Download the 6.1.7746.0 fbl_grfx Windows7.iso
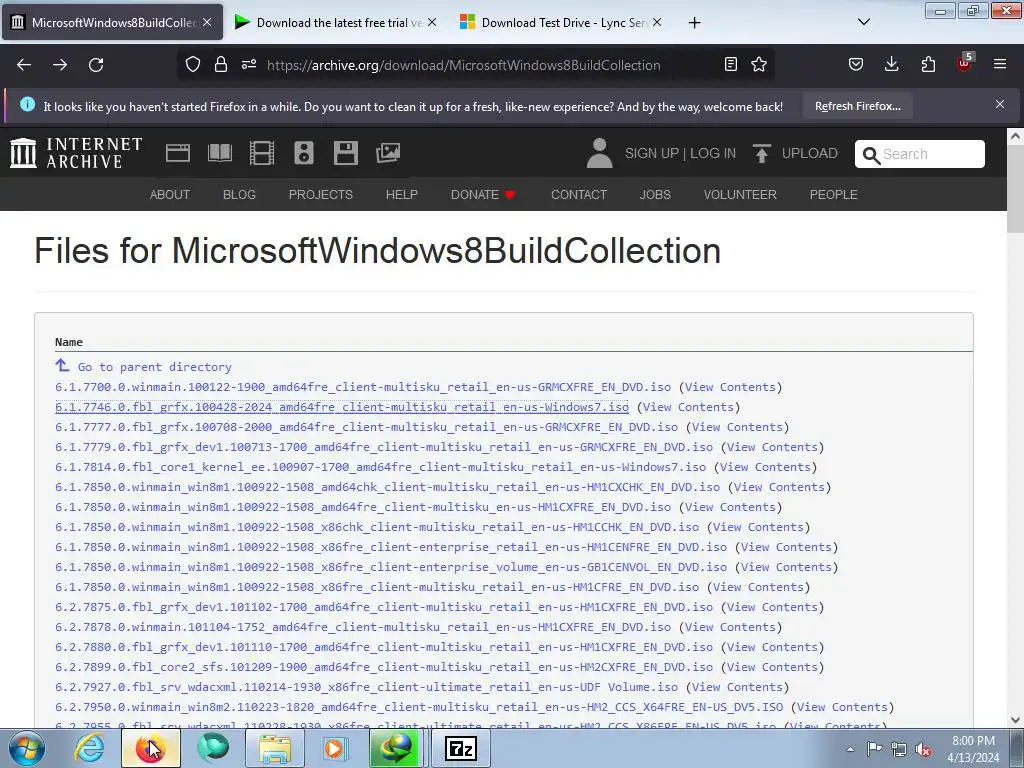Viewport: 1024px width, 768px height. [x=342, y=407]
